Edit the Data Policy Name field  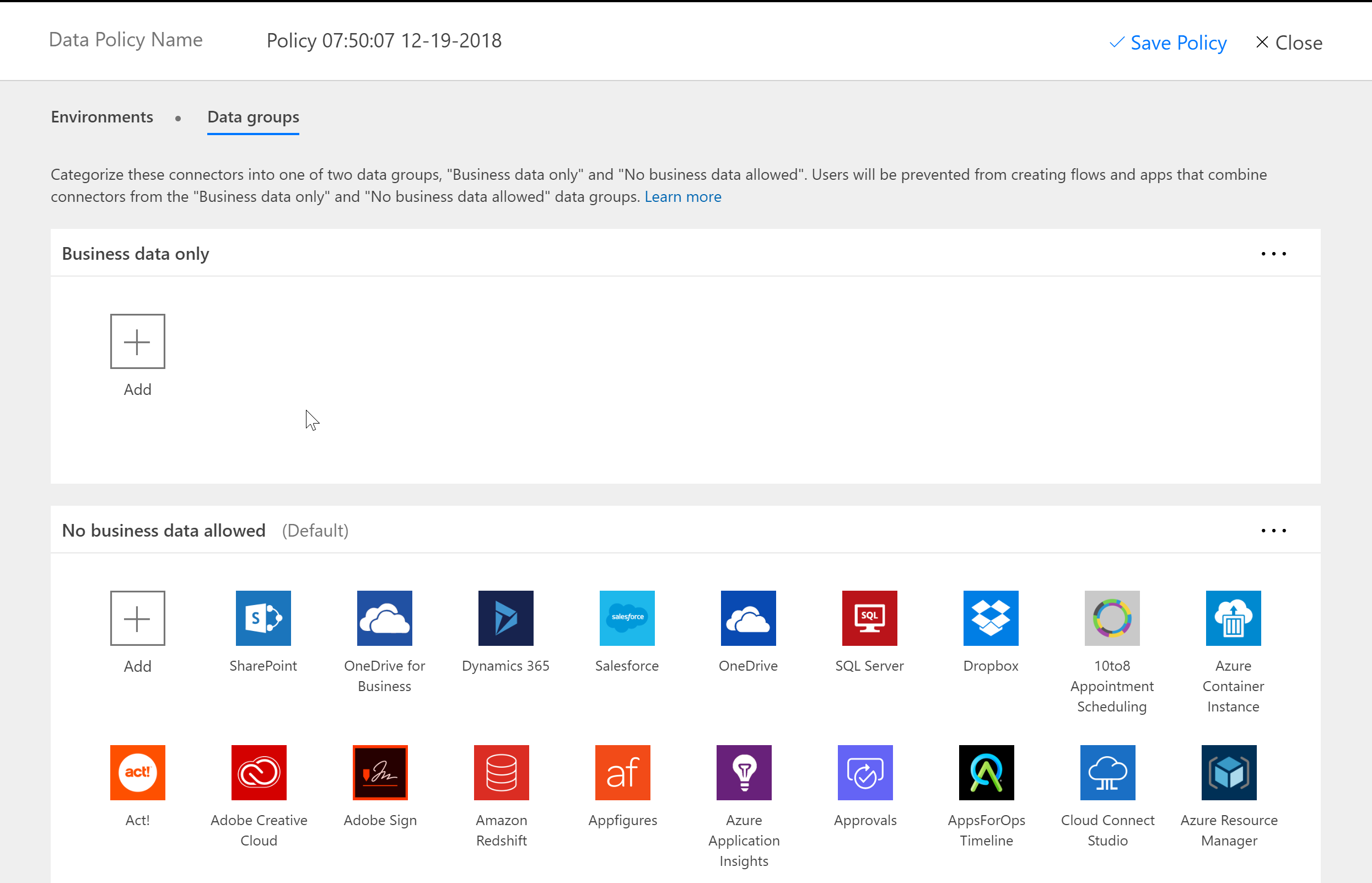pos(384,41)
